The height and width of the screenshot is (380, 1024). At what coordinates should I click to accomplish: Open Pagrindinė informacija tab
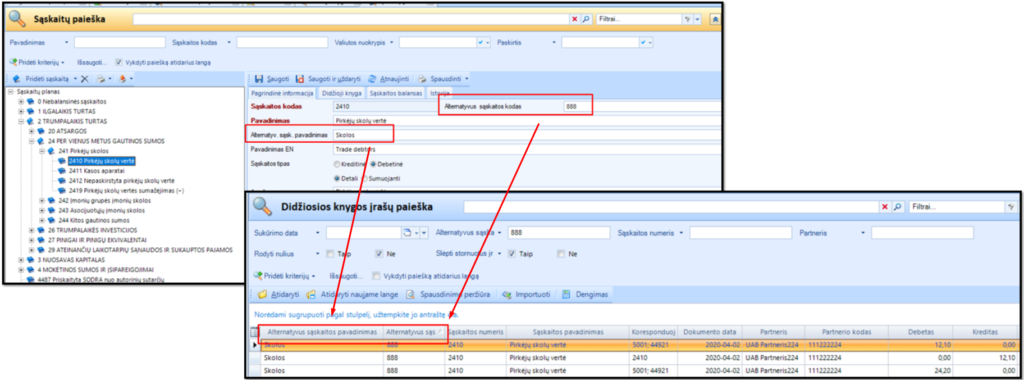click(x=283, y=93)
